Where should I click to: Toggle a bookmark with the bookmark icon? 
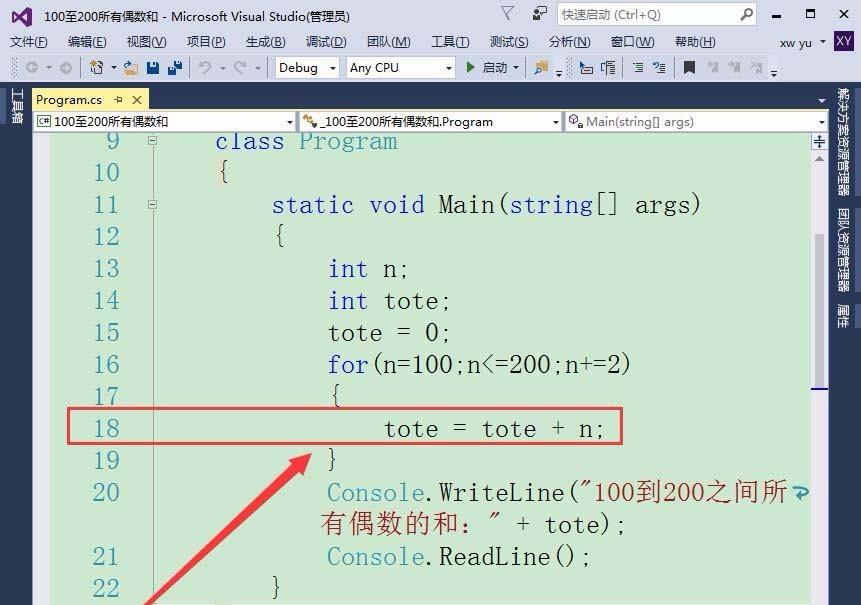[690, 68]
